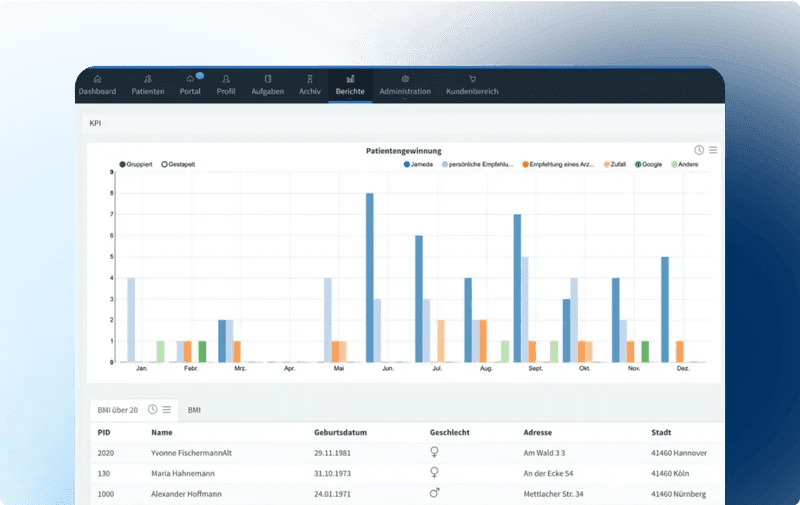The image size is (800, 505).
Task: Open Administration settings icon
Action: point(405,79)
